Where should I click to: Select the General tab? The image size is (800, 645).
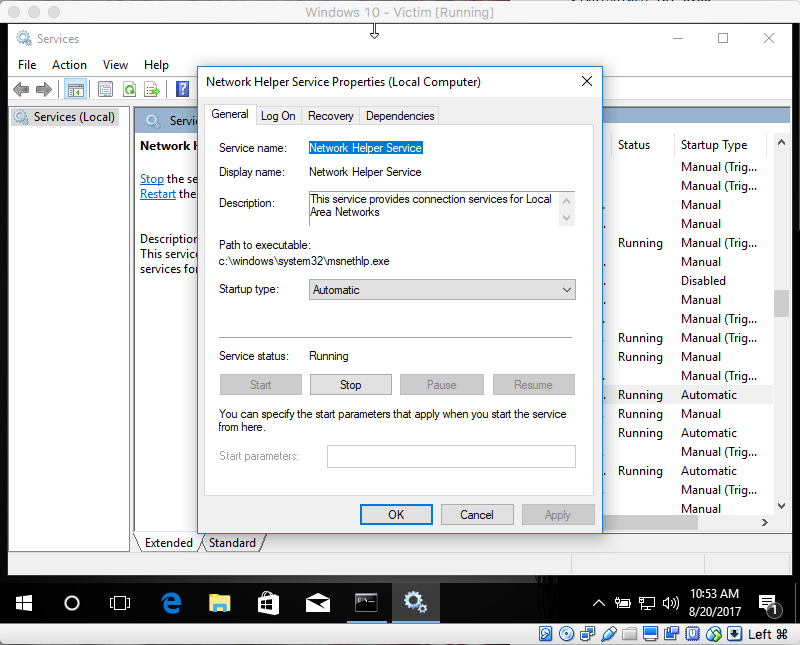tap(230, 114)
